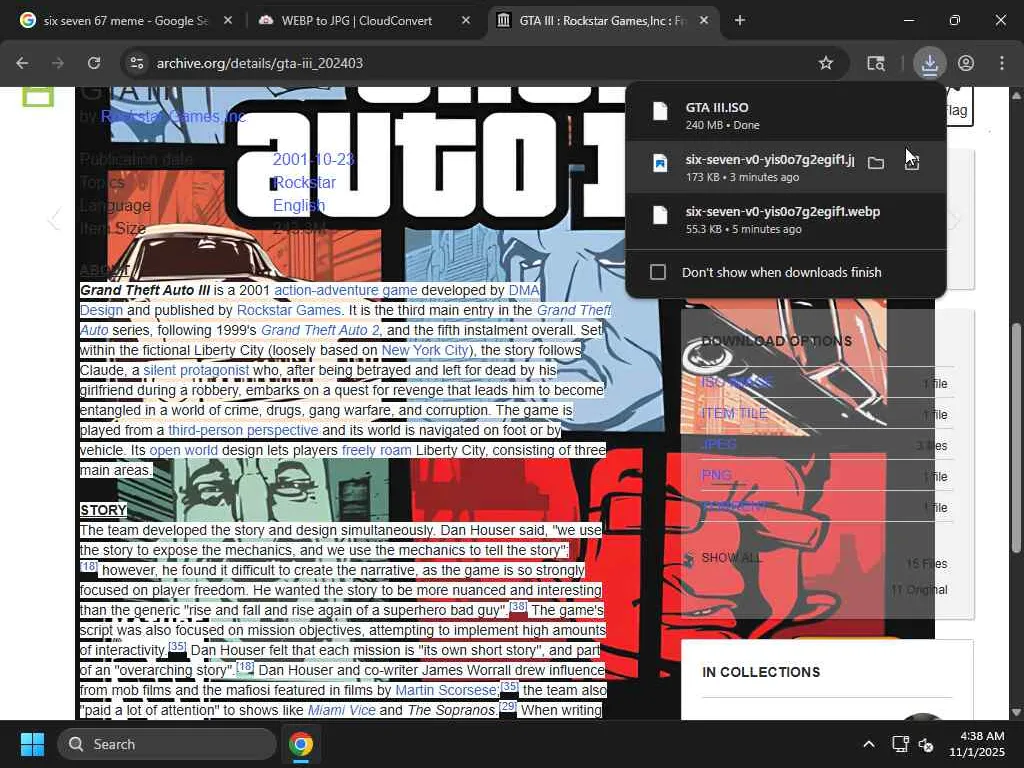Open the 2001-10-23 publication date link
1024x768 pixels.
313,159
